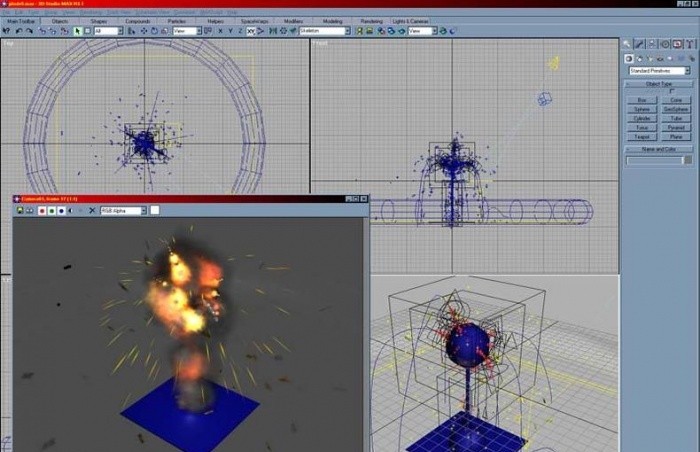Toggle the red channel in render window
The height and width of the screenshot is (452, 700).
[x=42, y=211]
